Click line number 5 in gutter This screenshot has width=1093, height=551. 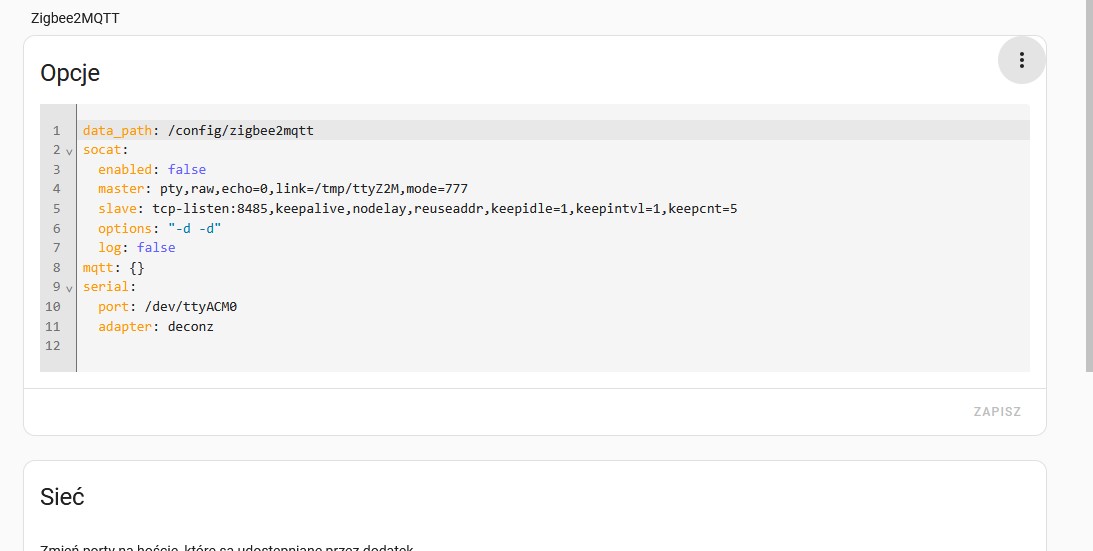[56, 209]
